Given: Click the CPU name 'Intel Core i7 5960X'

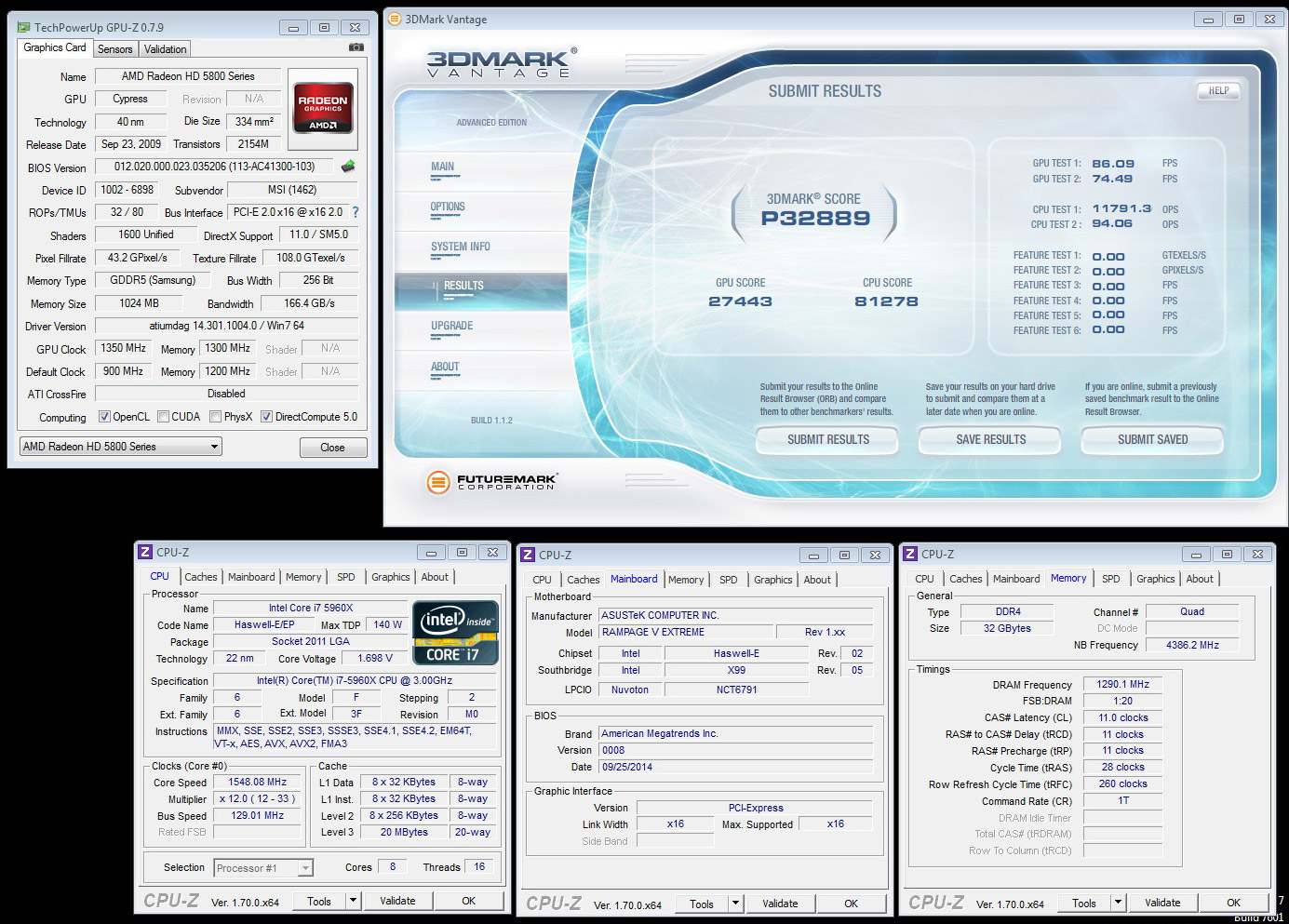Looking at the screenshot, I should [311, 608].
